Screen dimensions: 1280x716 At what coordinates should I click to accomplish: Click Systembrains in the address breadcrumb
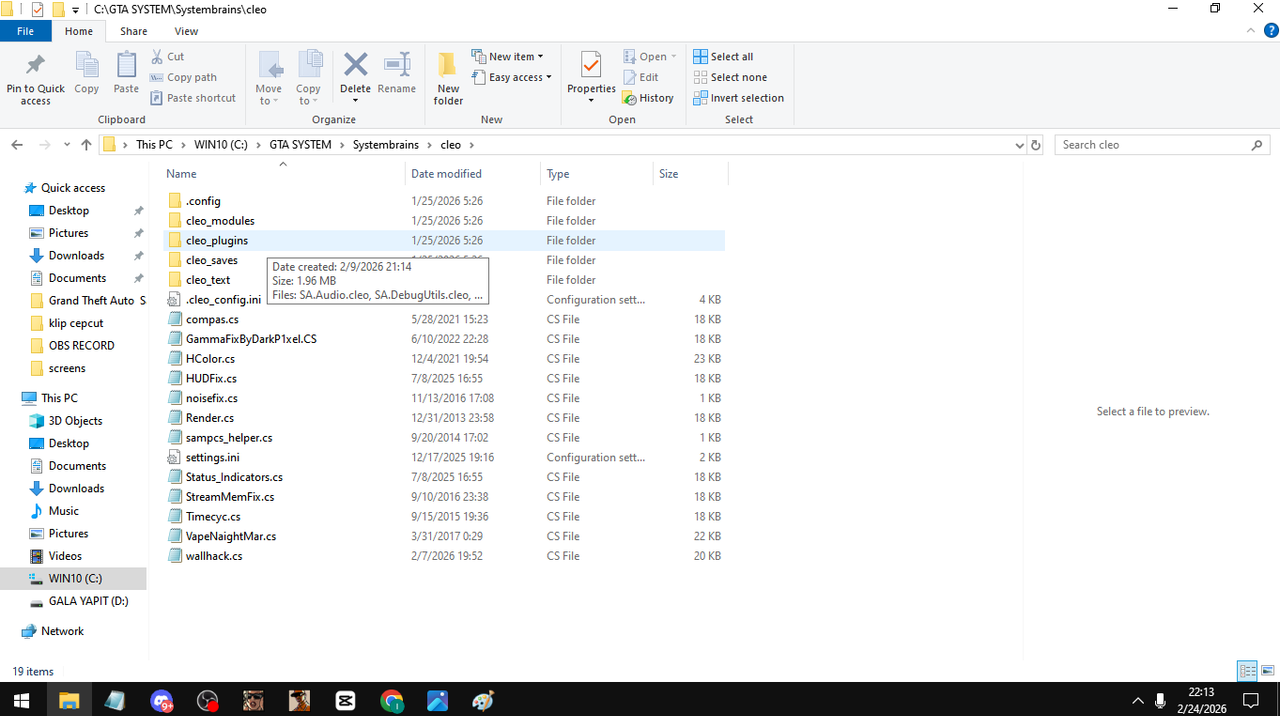pos(385,145)
